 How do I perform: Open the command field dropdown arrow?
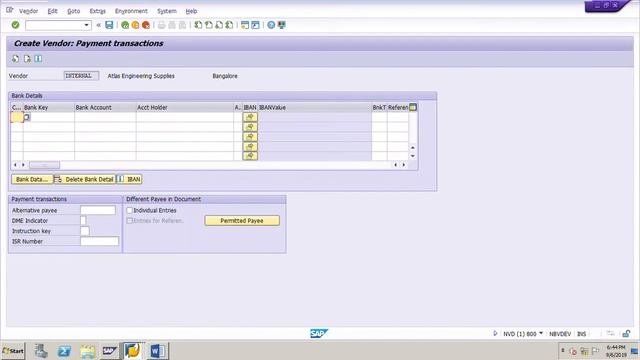87,25
